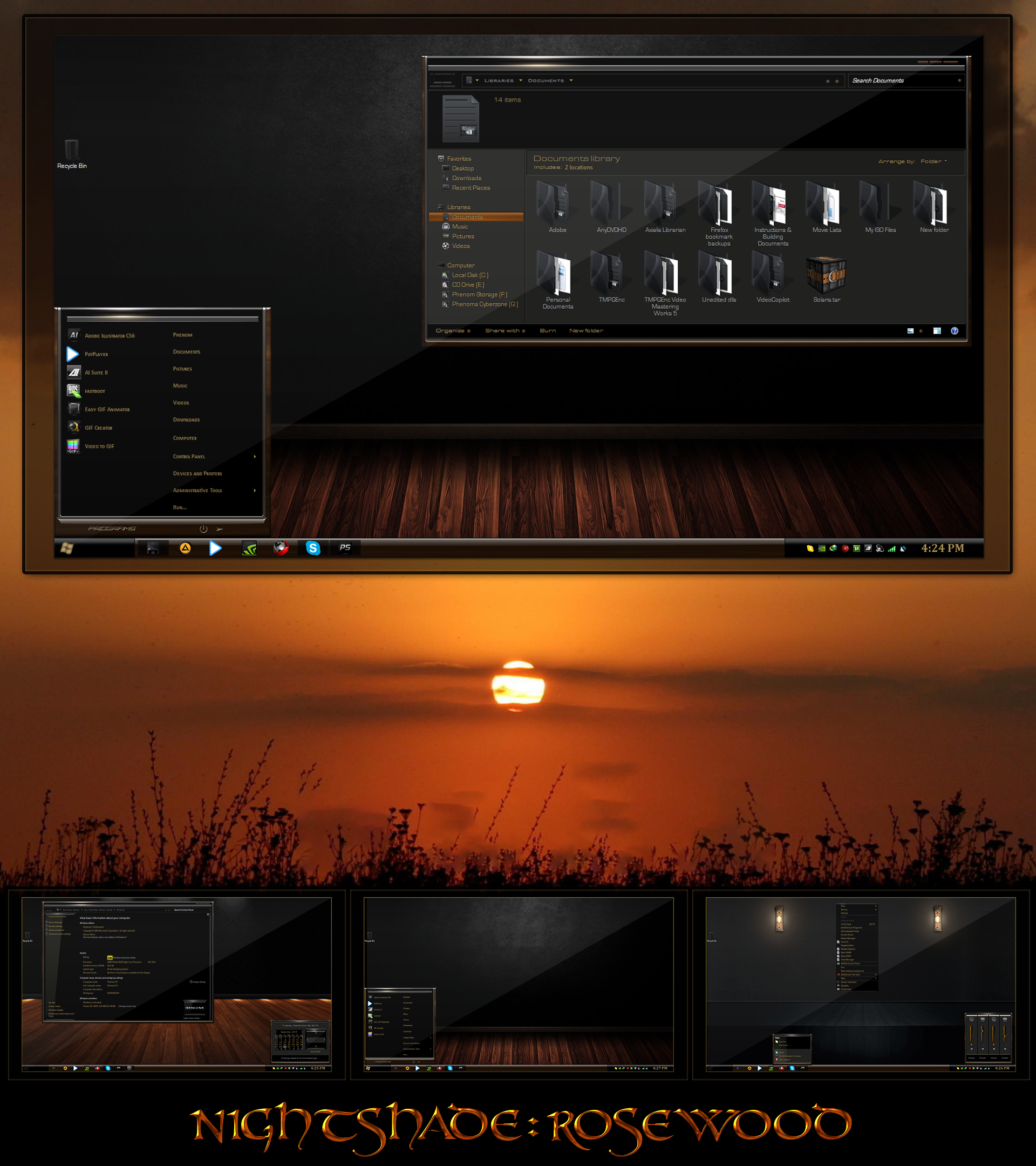Click the blue play PotPlayer taskbar icon
Screen dimensions: 1036x1166
click(x=215, y=548)
